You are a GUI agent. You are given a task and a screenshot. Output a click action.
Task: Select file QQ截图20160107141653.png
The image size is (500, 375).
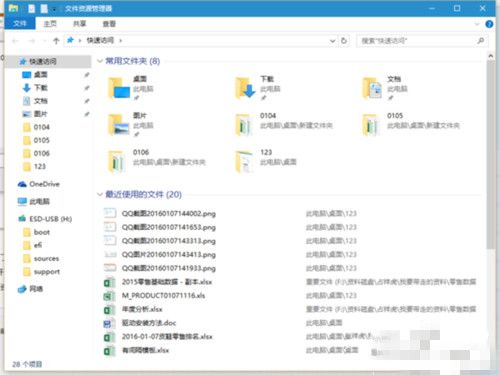[x=169, y=227]
